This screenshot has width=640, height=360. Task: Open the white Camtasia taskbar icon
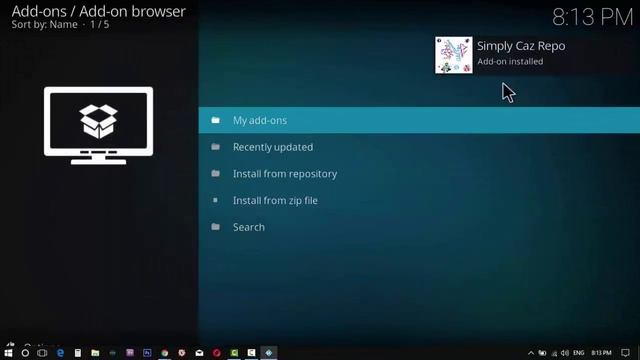251,353
